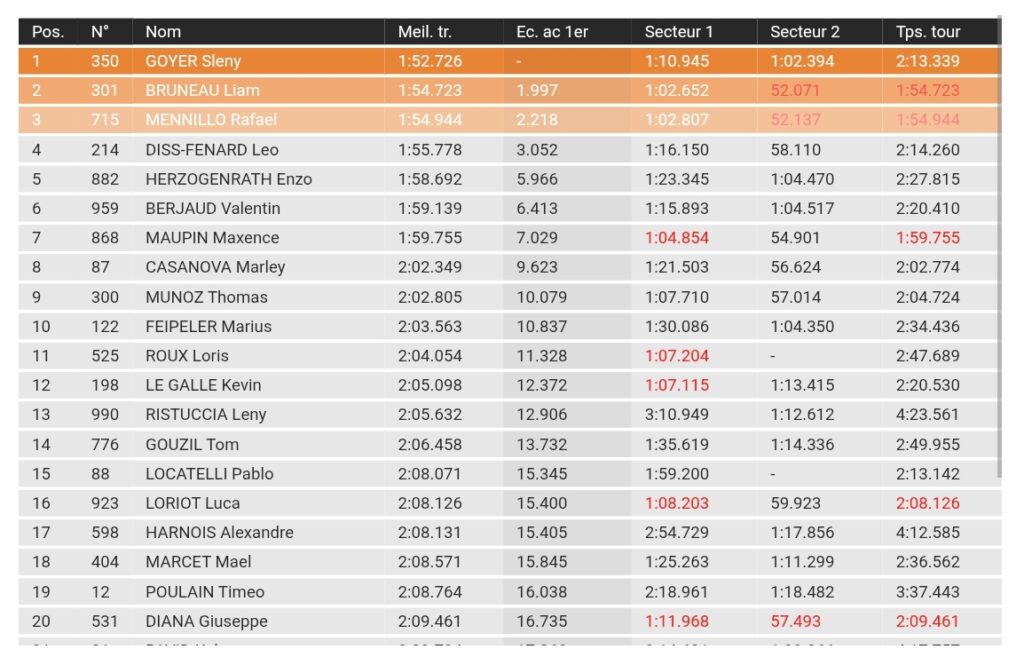Click MAUPIN Maxence's red lap time 1:59.755
Image resolution: width=1024 pixels, height=665 pixels.
(927, 238)
